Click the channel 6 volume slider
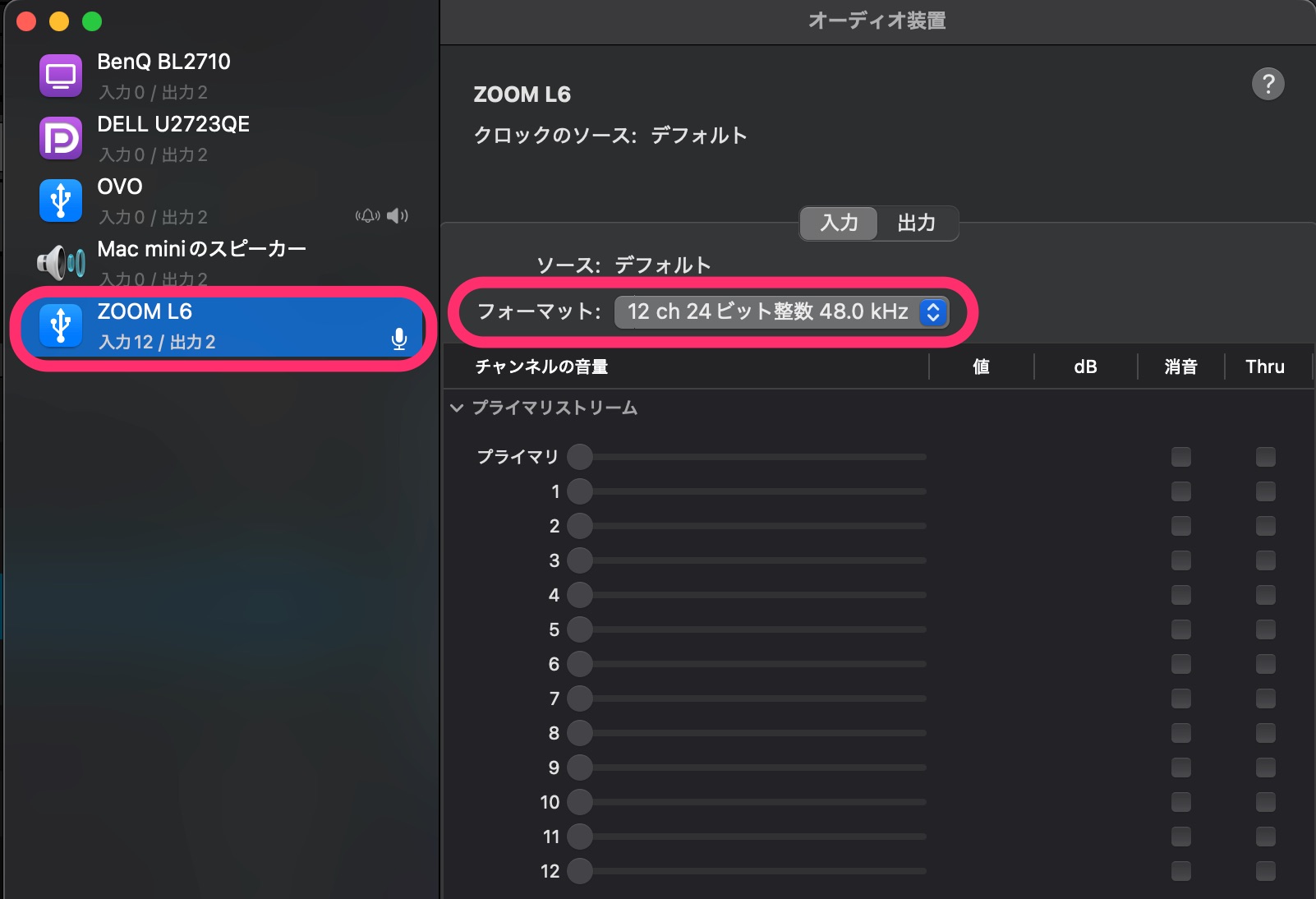 (747, 664)
